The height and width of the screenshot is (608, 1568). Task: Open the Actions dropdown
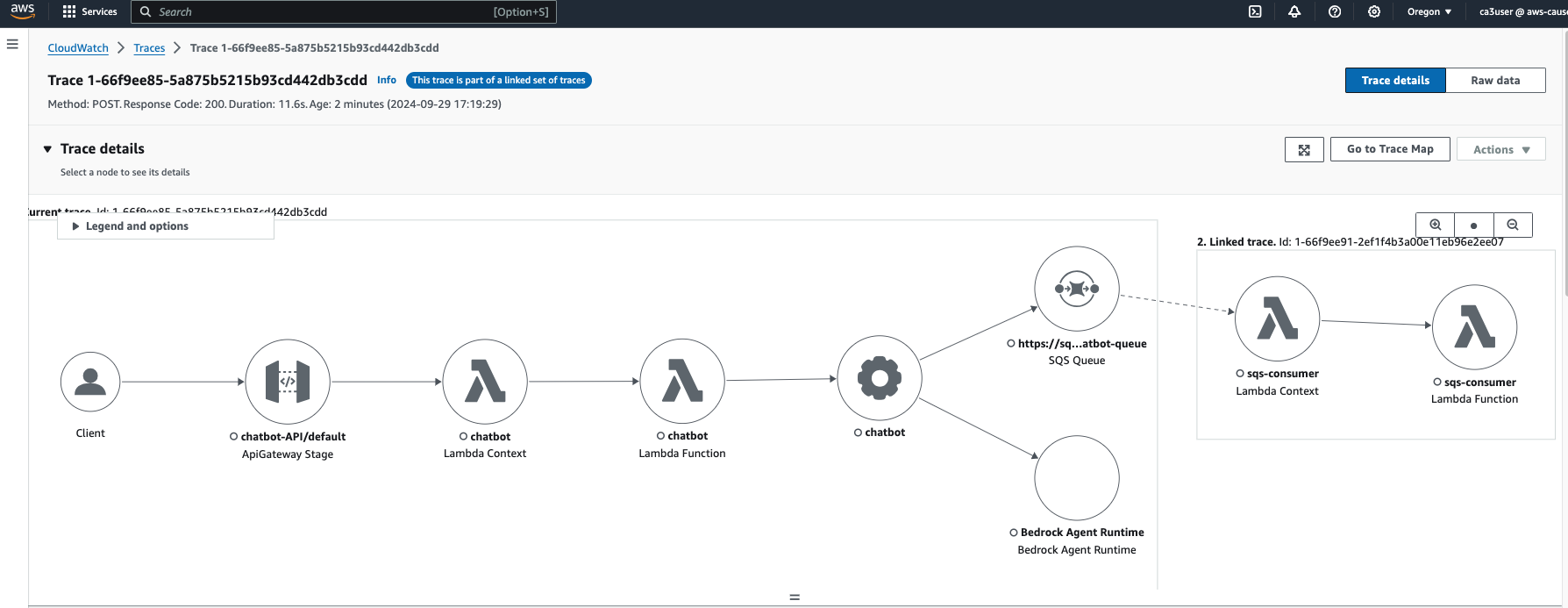click(x=1500, y=150)
